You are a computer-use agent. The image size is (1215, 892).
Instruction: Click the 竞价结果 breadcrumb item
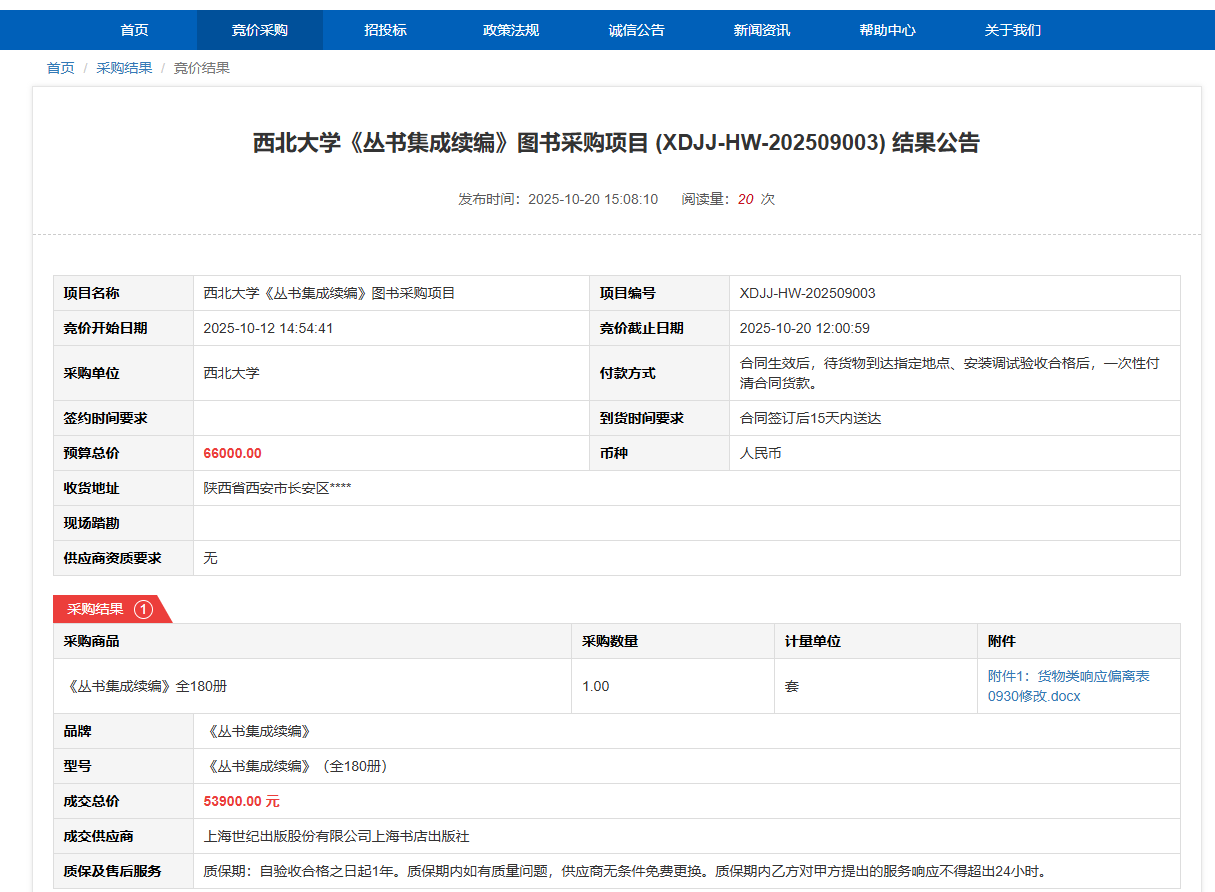[x=202, y=68]
